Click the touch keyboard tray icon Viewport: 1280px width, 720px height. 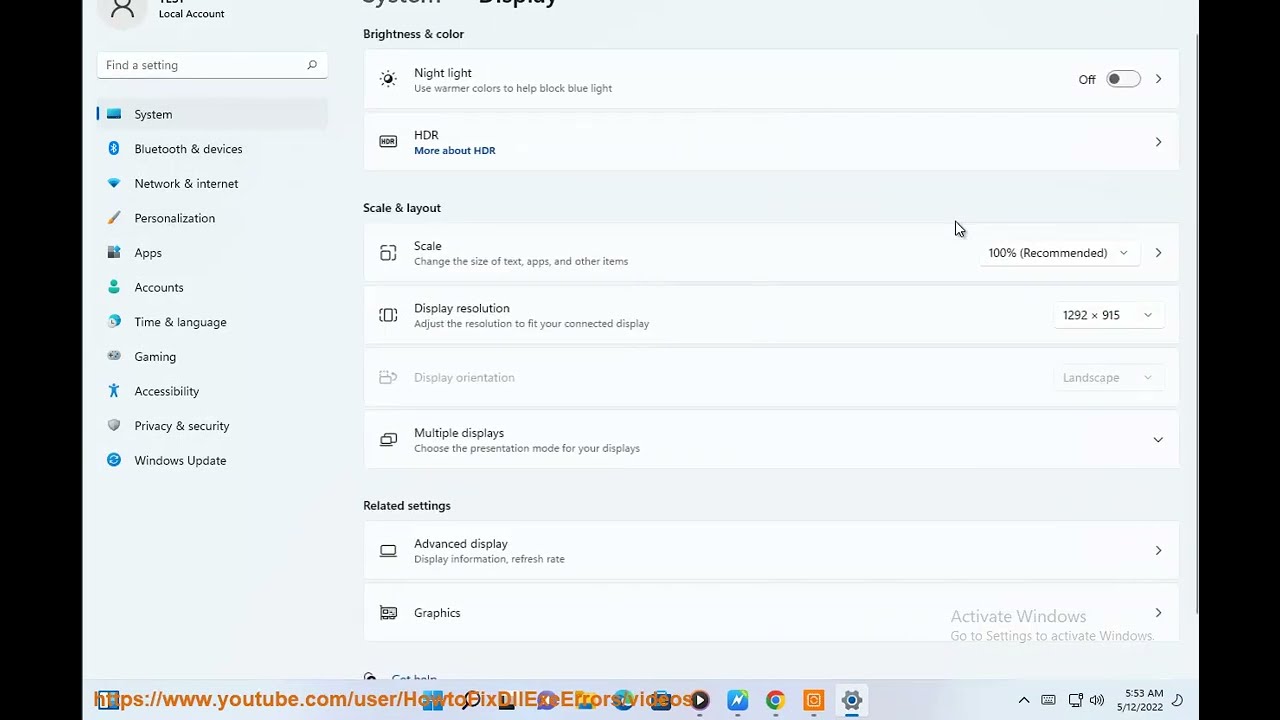tap(1048, 701)
